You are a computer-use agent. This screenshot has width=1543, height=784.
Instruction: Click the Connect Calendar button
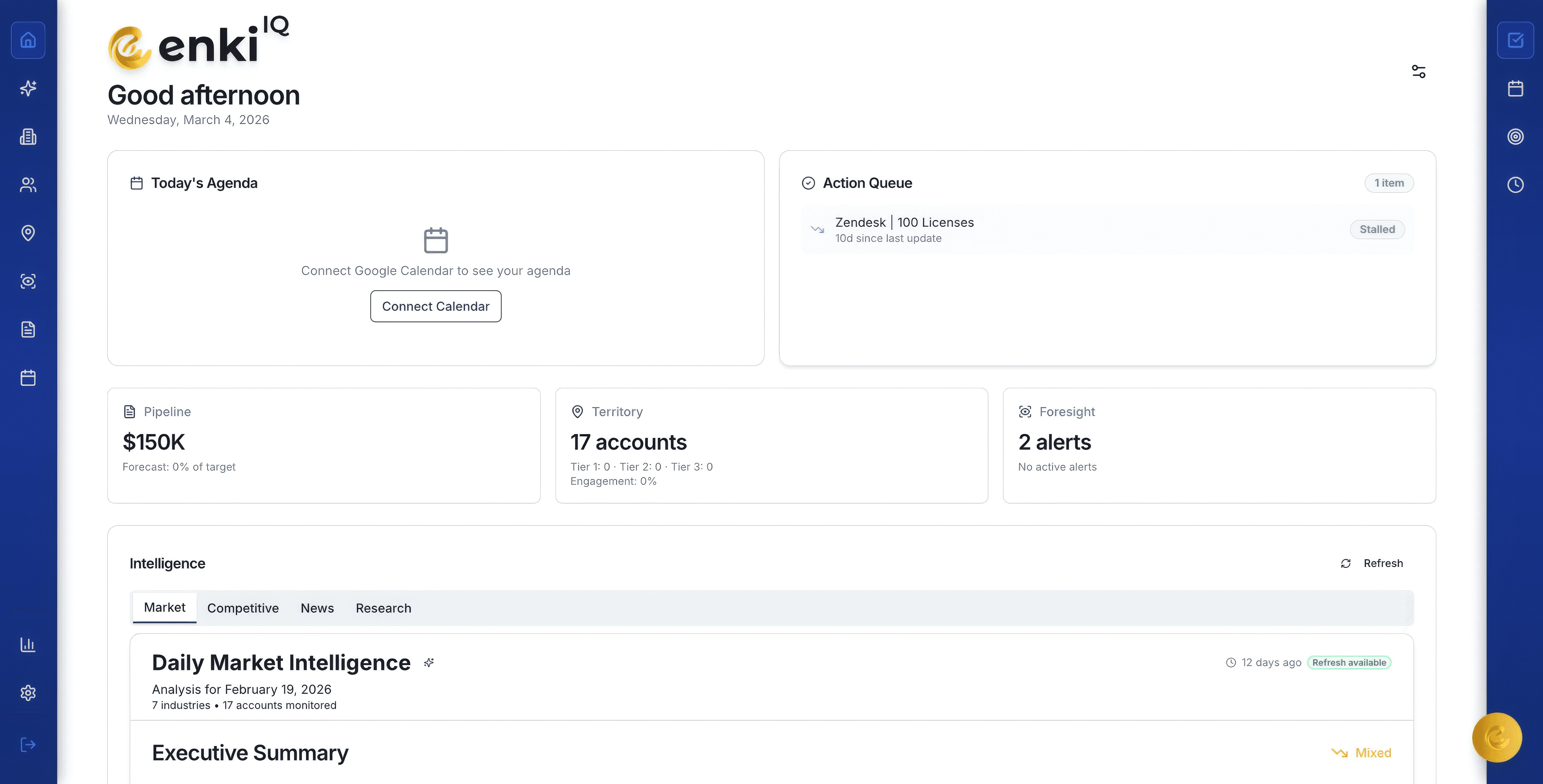(x=436, y=306)
